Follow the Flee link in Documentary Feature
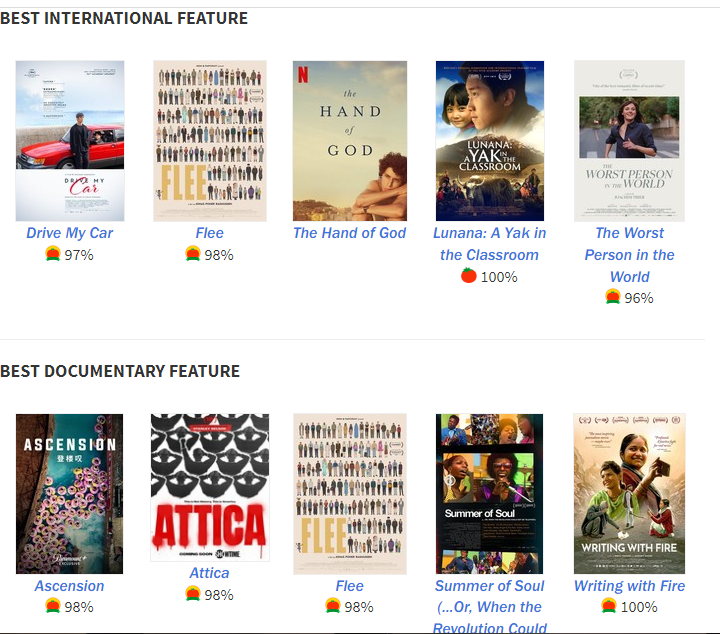720x634 pixels. point(349,586)
